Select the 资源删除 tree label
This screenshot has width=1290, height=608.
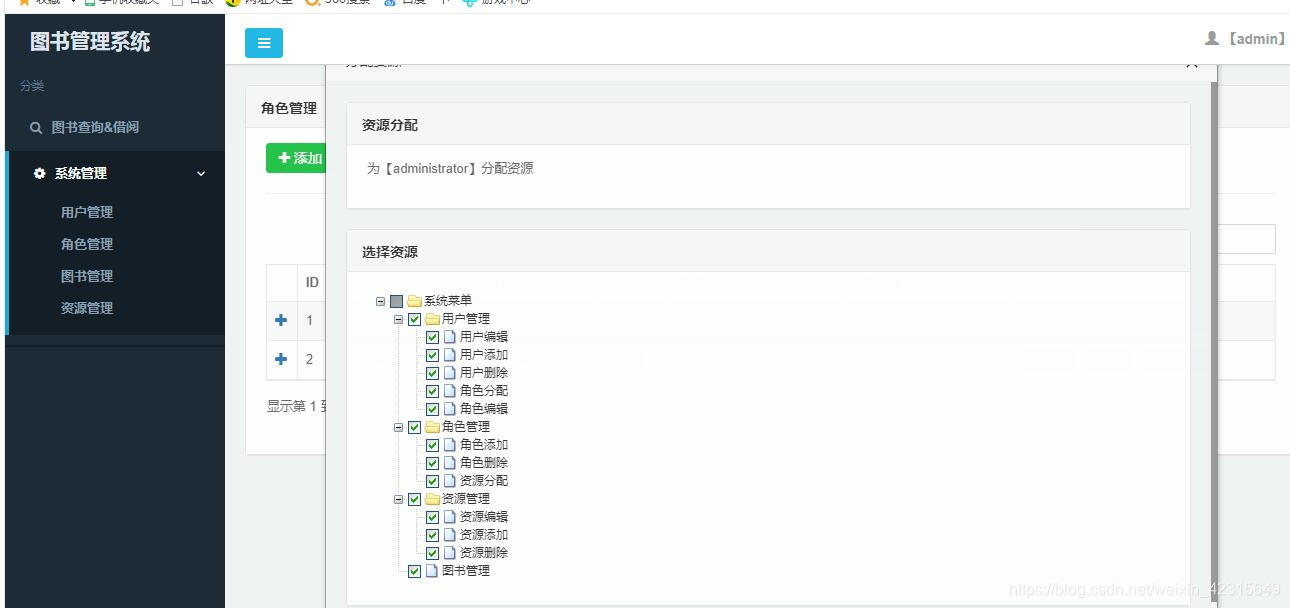tap(484, 553)
